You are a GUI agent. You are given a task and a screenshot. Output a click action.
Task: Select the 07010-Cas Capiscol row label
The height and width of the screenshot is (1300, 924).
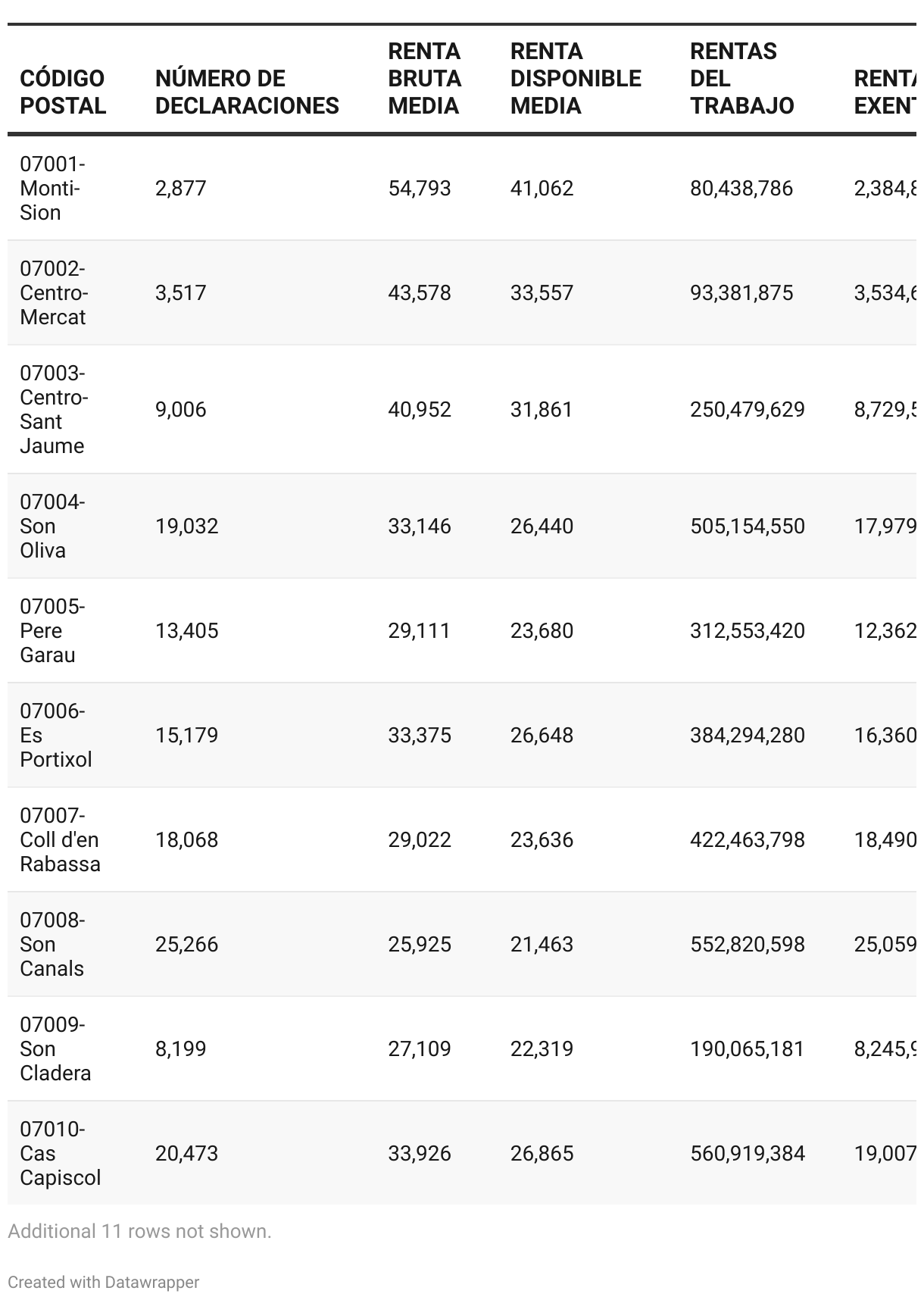click(61, 1153)
